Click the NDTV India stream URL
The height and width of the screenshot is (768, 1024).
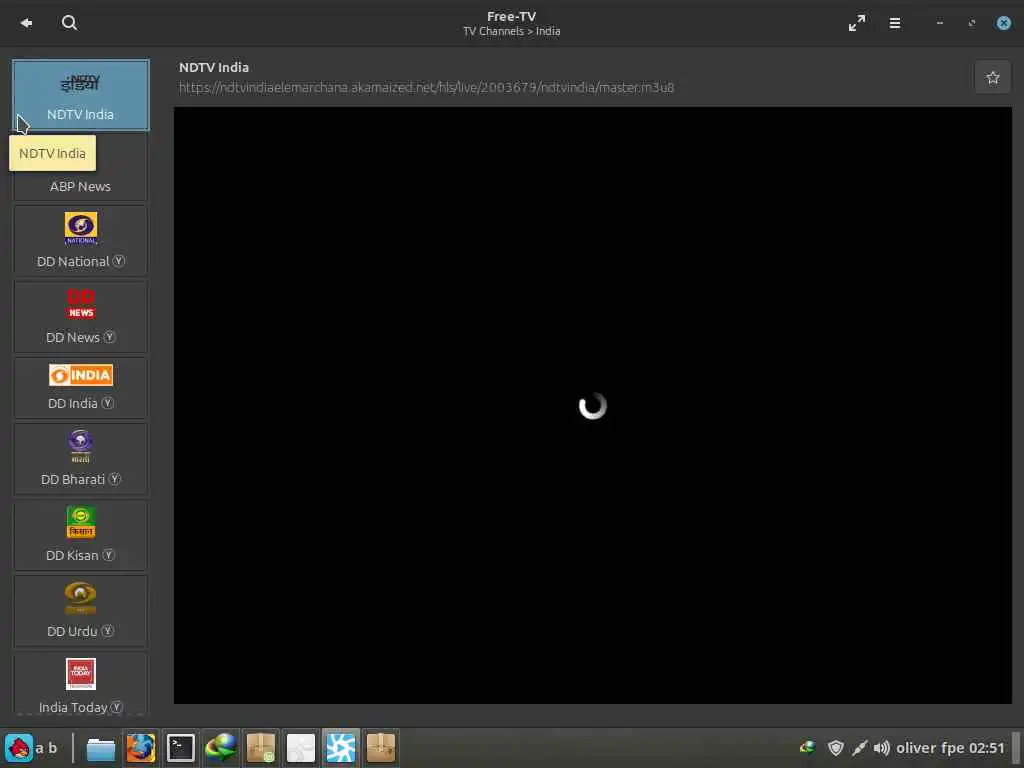coord(426,88)
